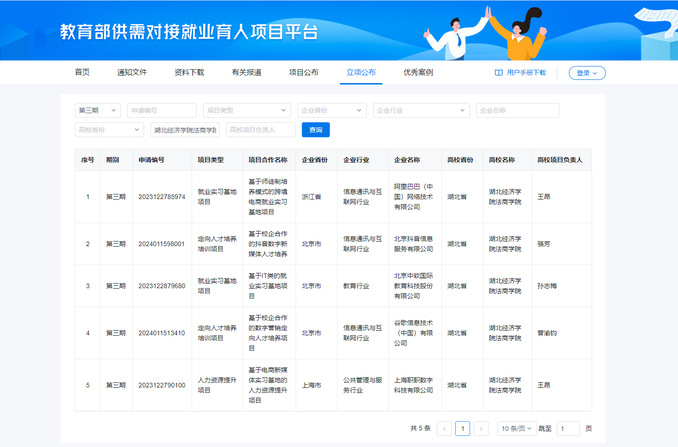
Task: Open the 项目类型 project type dropdown
Action: pos(246,110)
